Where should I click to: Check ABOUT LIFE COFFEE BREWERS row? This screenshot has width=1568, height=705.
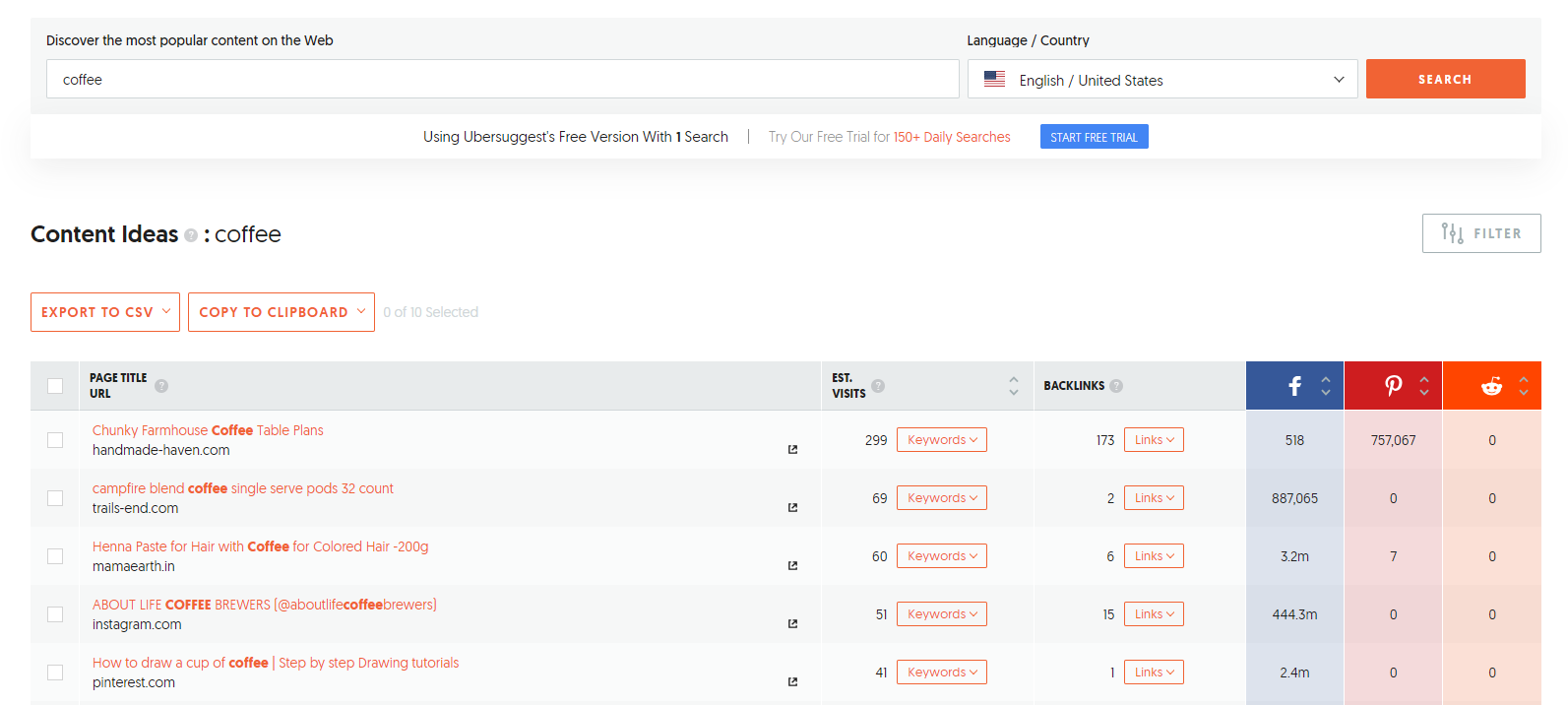(55, 614)
